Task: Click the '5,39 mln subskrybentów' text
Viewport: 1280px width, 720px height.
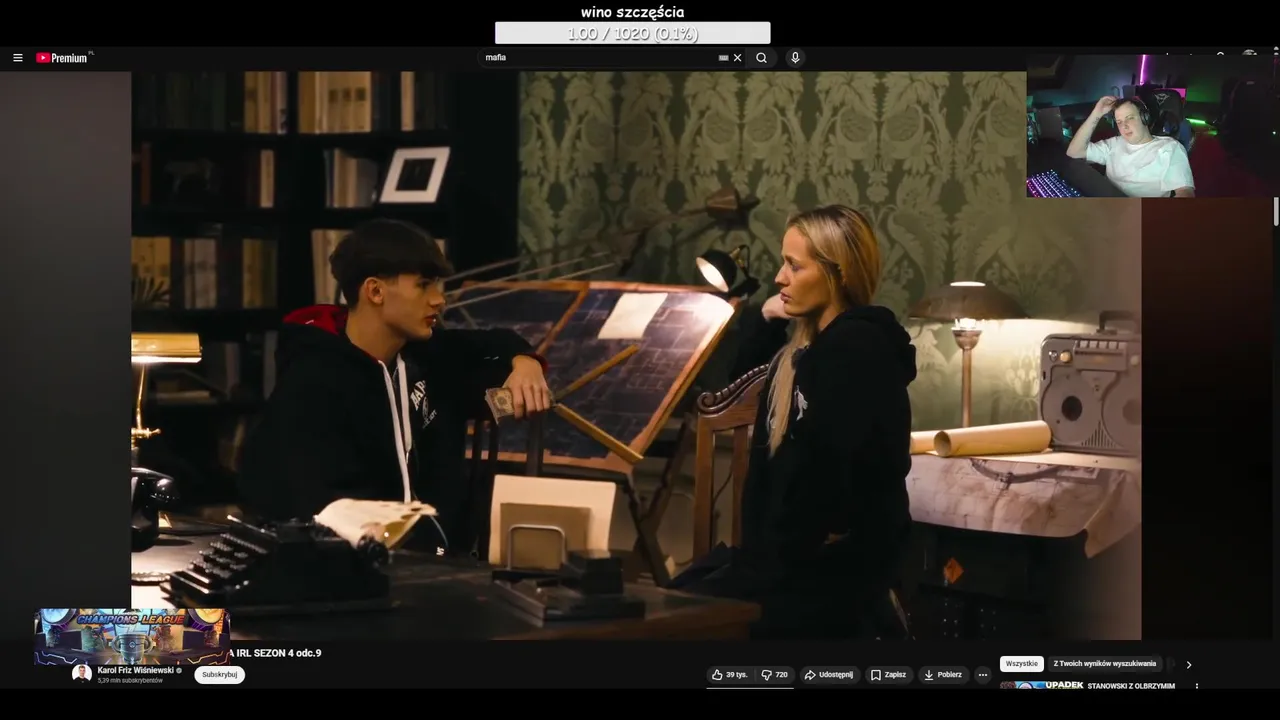Action: 130,680
